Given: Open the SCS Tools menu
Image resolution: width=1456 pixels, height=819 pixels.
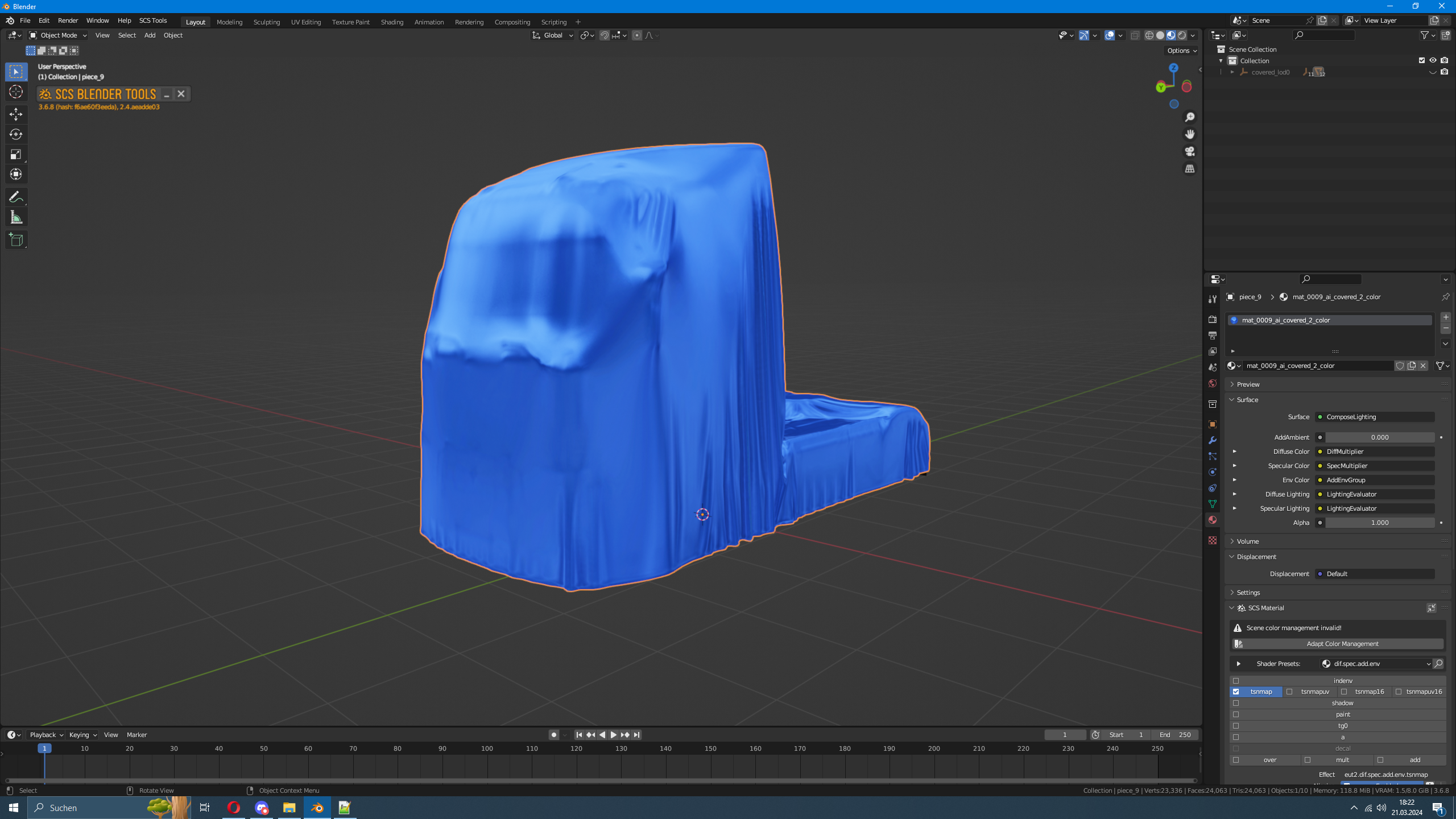Looking at the screenshot, I should pos(153,20).
